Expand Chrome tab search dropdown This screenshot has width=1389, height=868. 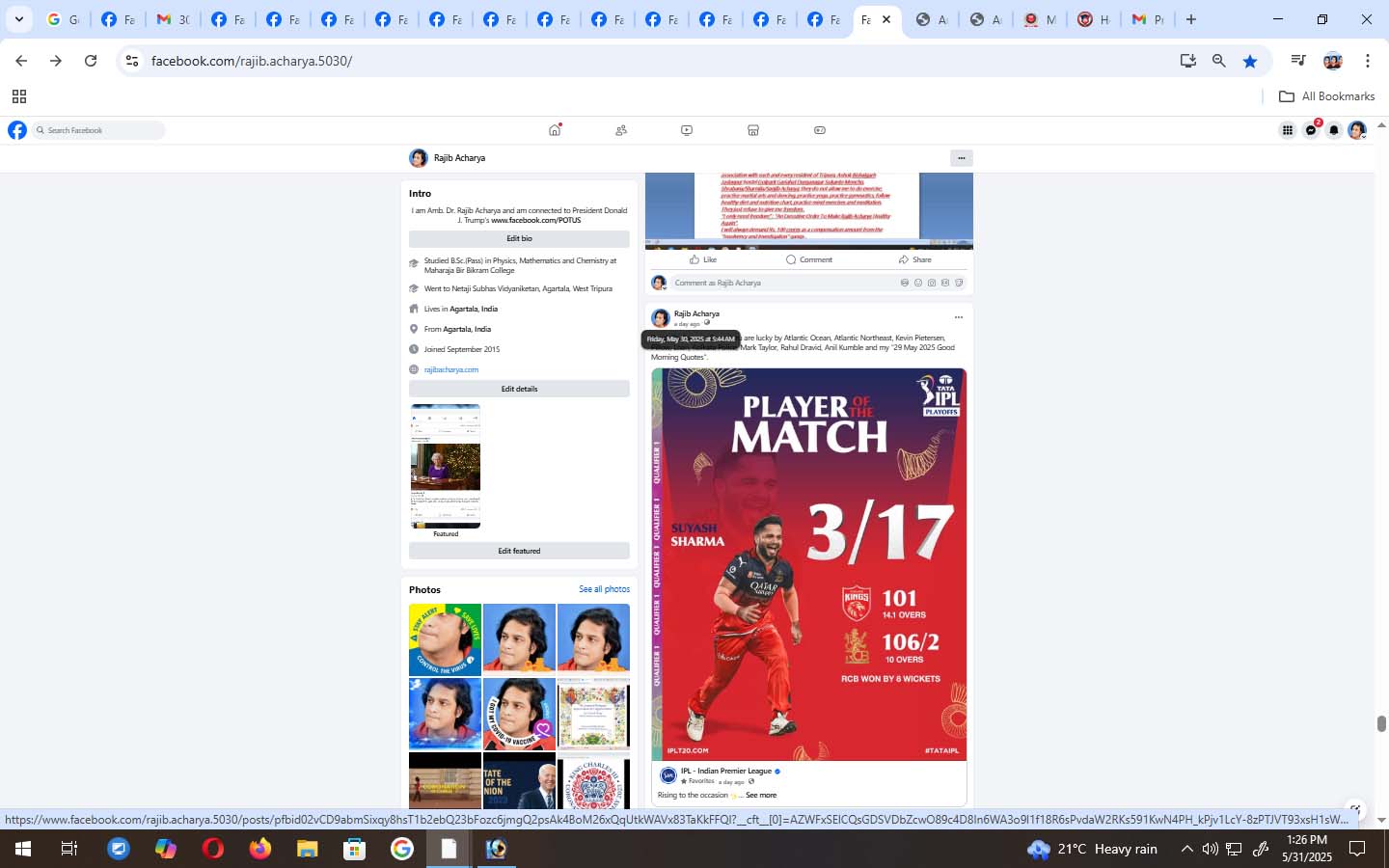[x=18, y=19]
